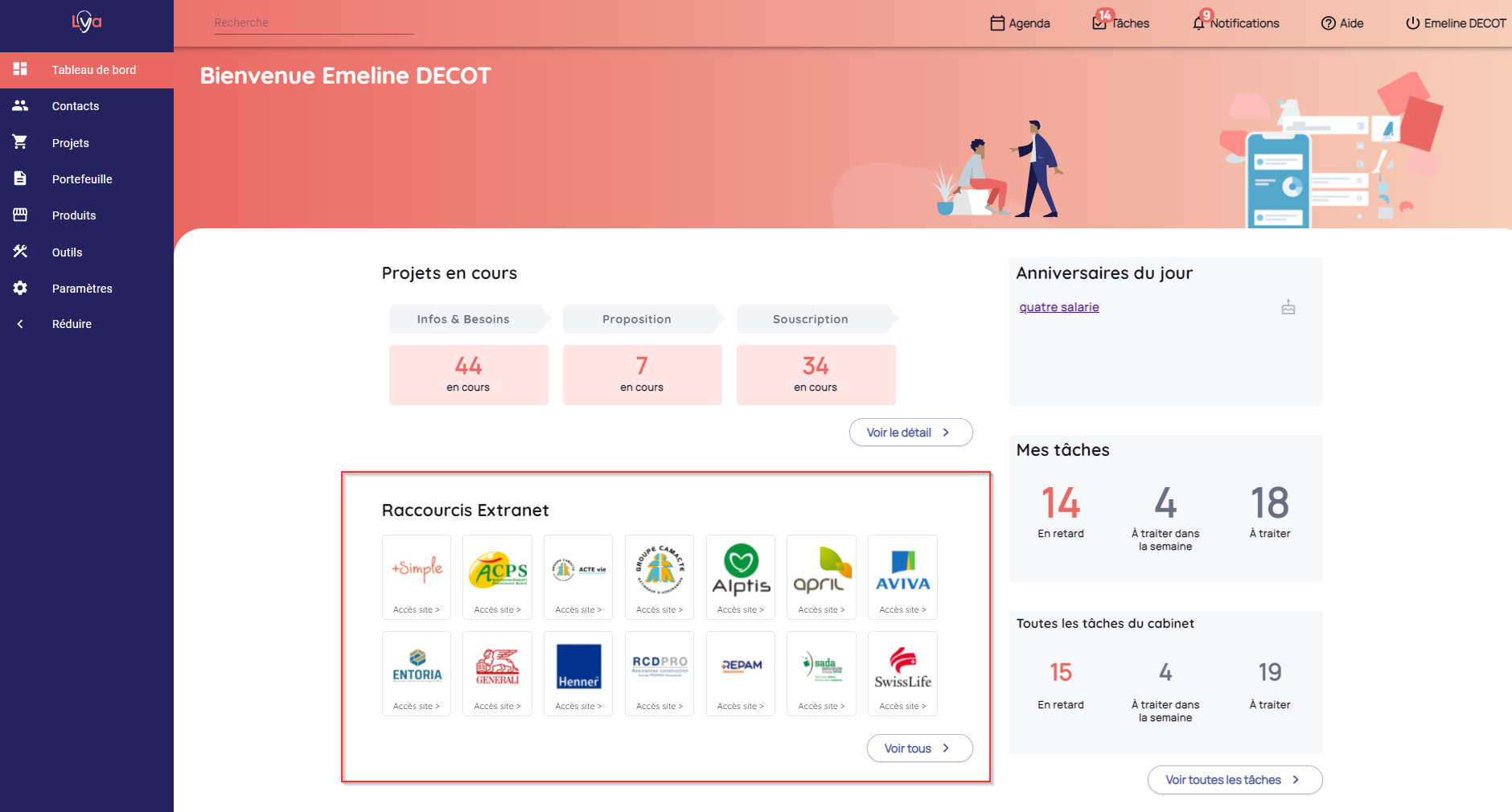
Task: Open the 44 en cours projects card
Action: click(x=468, y=375)
